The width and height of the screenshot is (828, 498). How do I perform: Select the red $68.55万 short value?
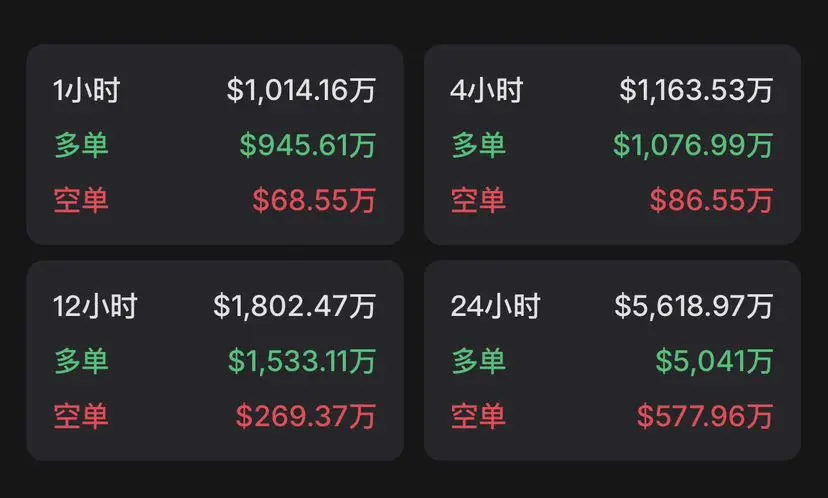tap(314, 201)
